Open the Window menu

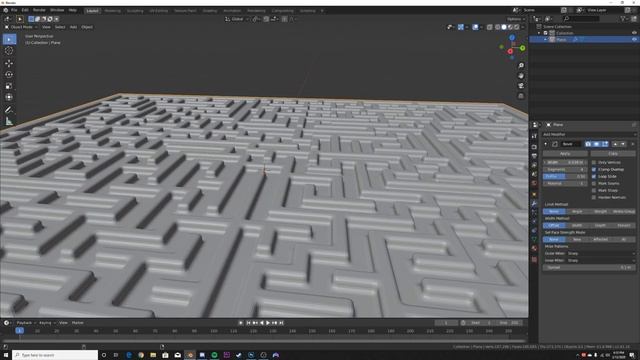coord(57,10)
